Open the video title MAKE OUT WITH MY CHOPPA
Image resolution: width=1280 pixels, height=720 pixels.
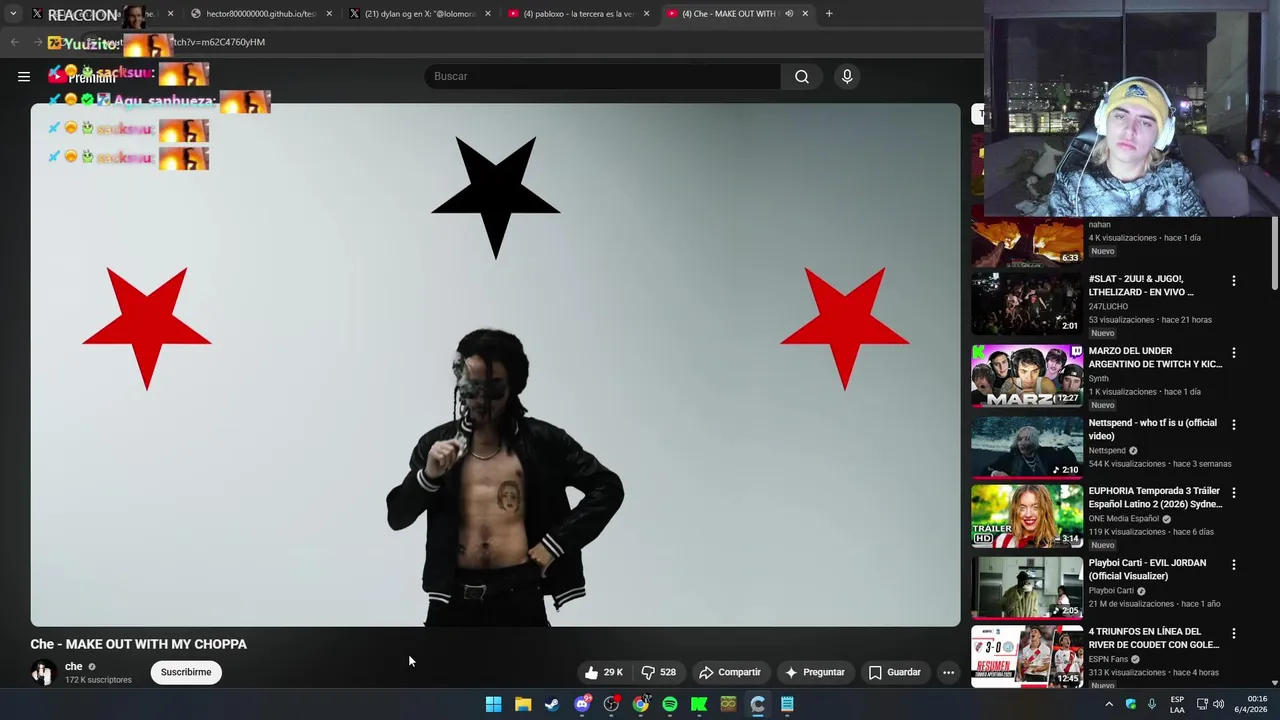pos(138,644)
